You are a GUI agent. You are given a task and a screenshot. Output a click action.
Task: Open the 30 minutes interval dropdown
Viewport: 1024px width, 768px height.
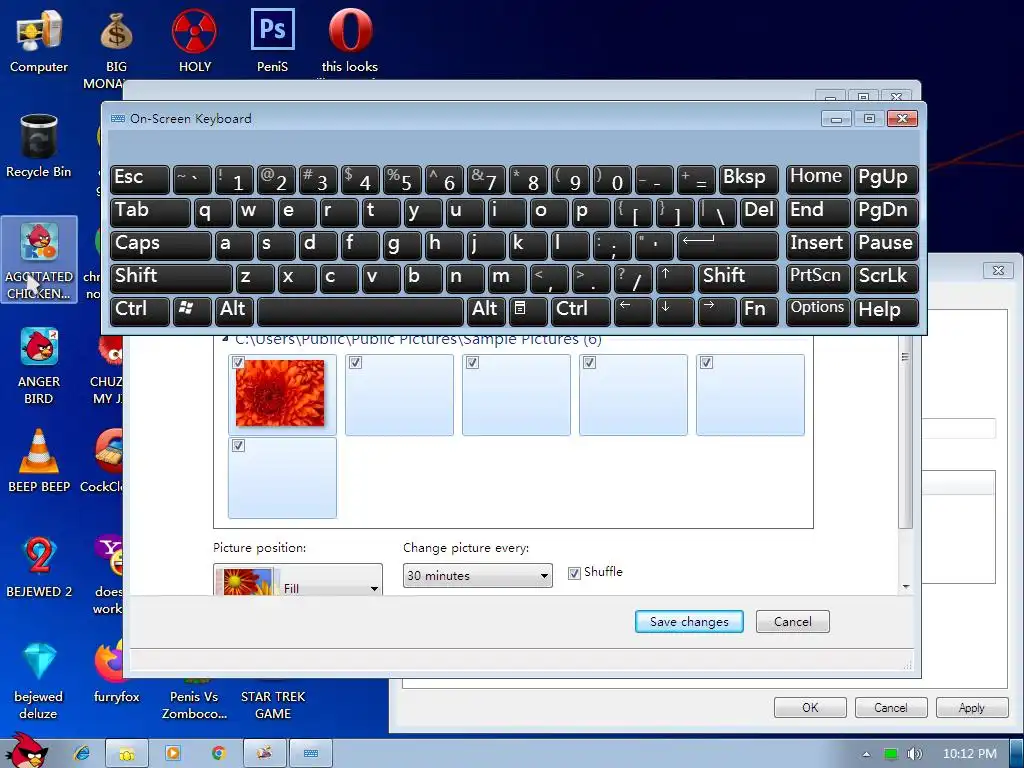point(477,575)
